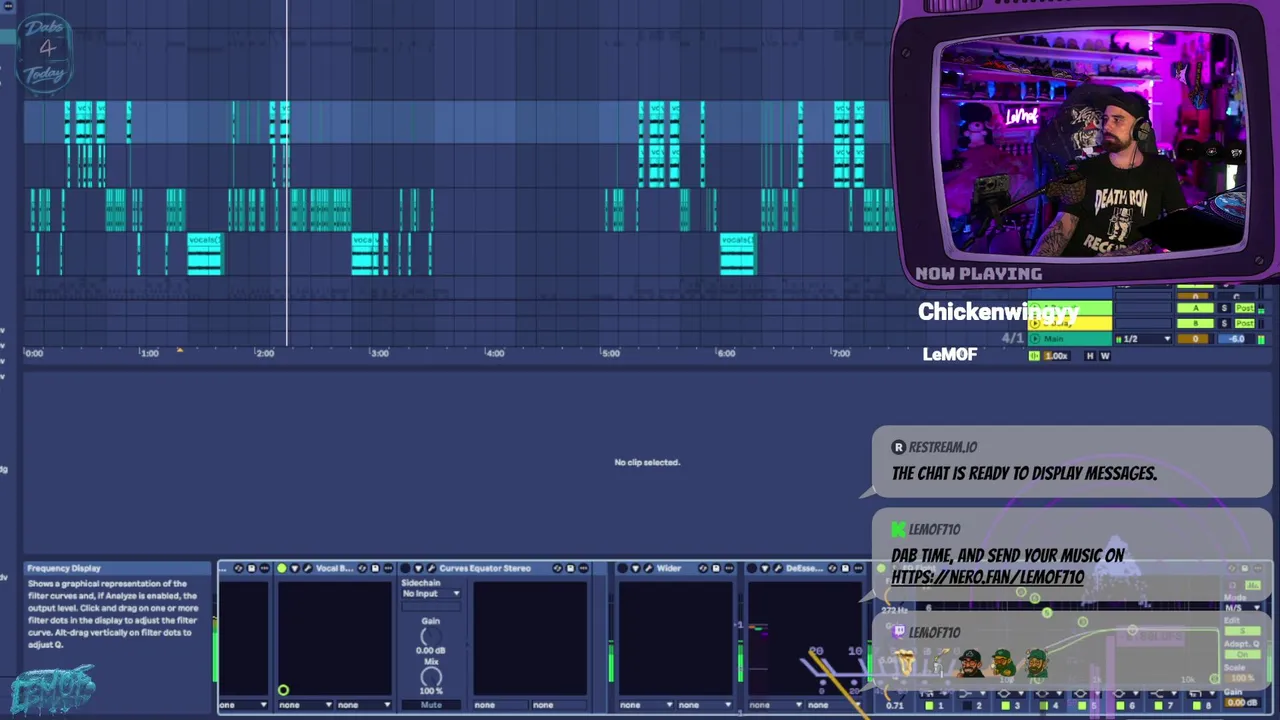Toggle the Vocal B device activator
Screen dimensions: 1280x720
tap(282, 568)
